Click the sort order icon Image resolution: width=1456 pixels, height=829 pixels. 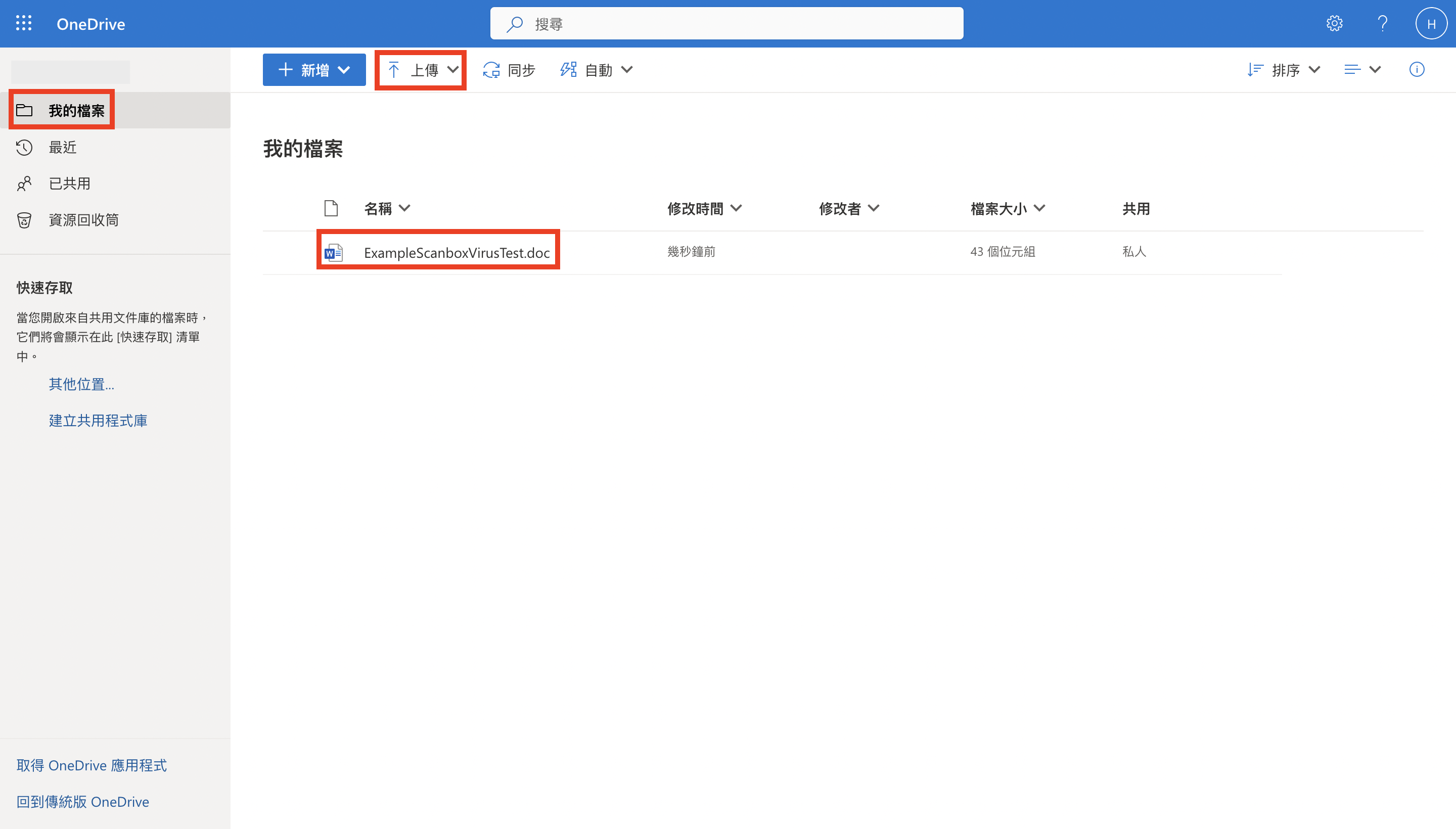click(x=1255, y=69)
